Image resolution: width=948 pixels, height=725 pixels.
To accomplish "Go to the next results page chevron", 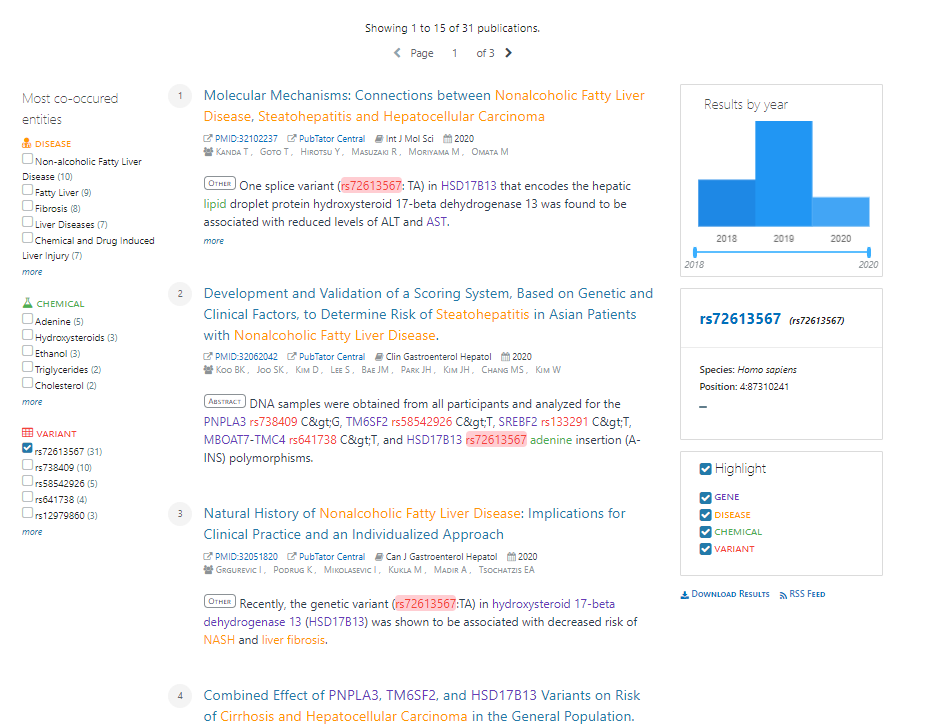I will click(508, 53).
